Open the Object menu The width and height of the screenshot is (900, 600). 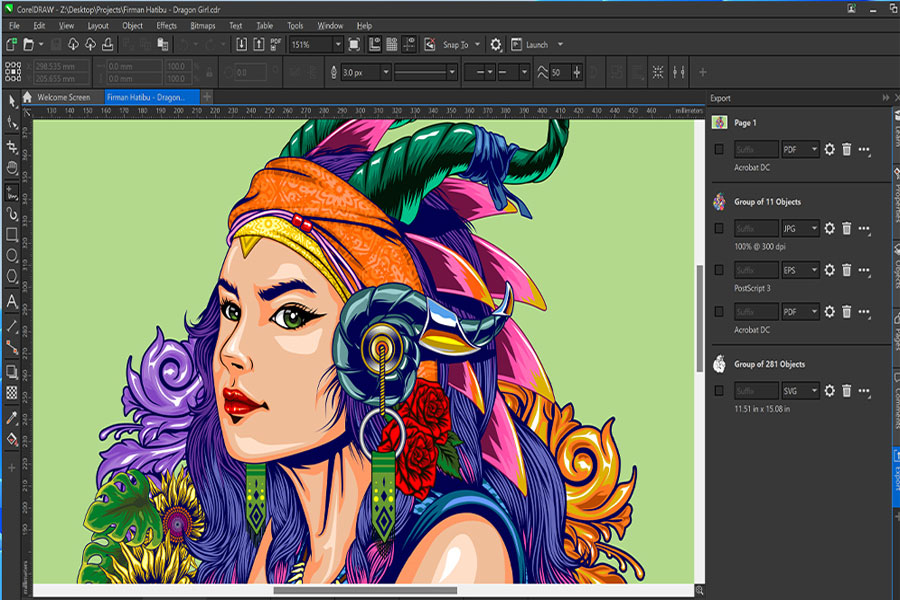point(133,26)
